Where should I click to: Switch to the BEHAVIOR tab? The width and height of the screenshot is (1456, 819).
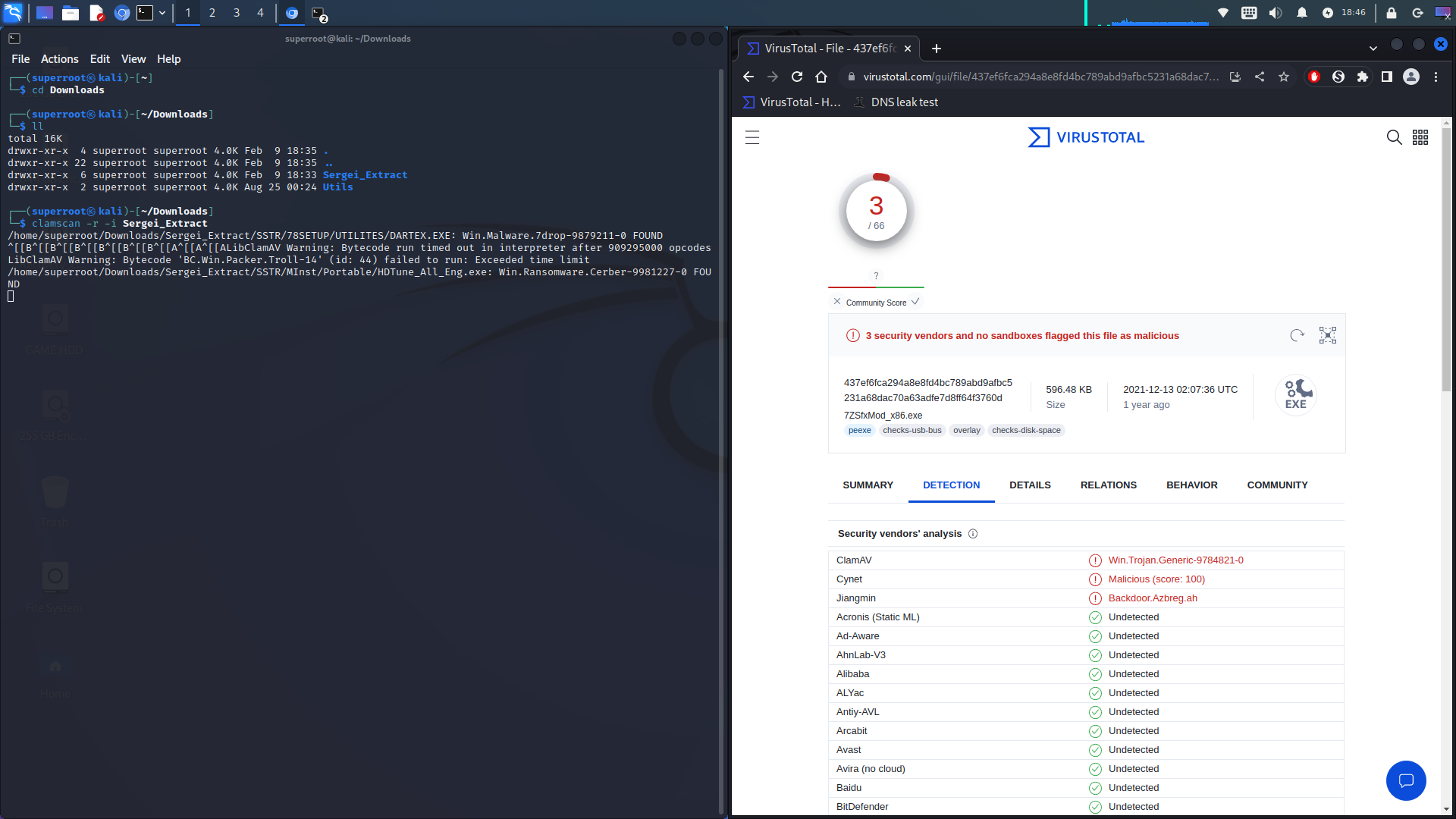coord(1191,485)
